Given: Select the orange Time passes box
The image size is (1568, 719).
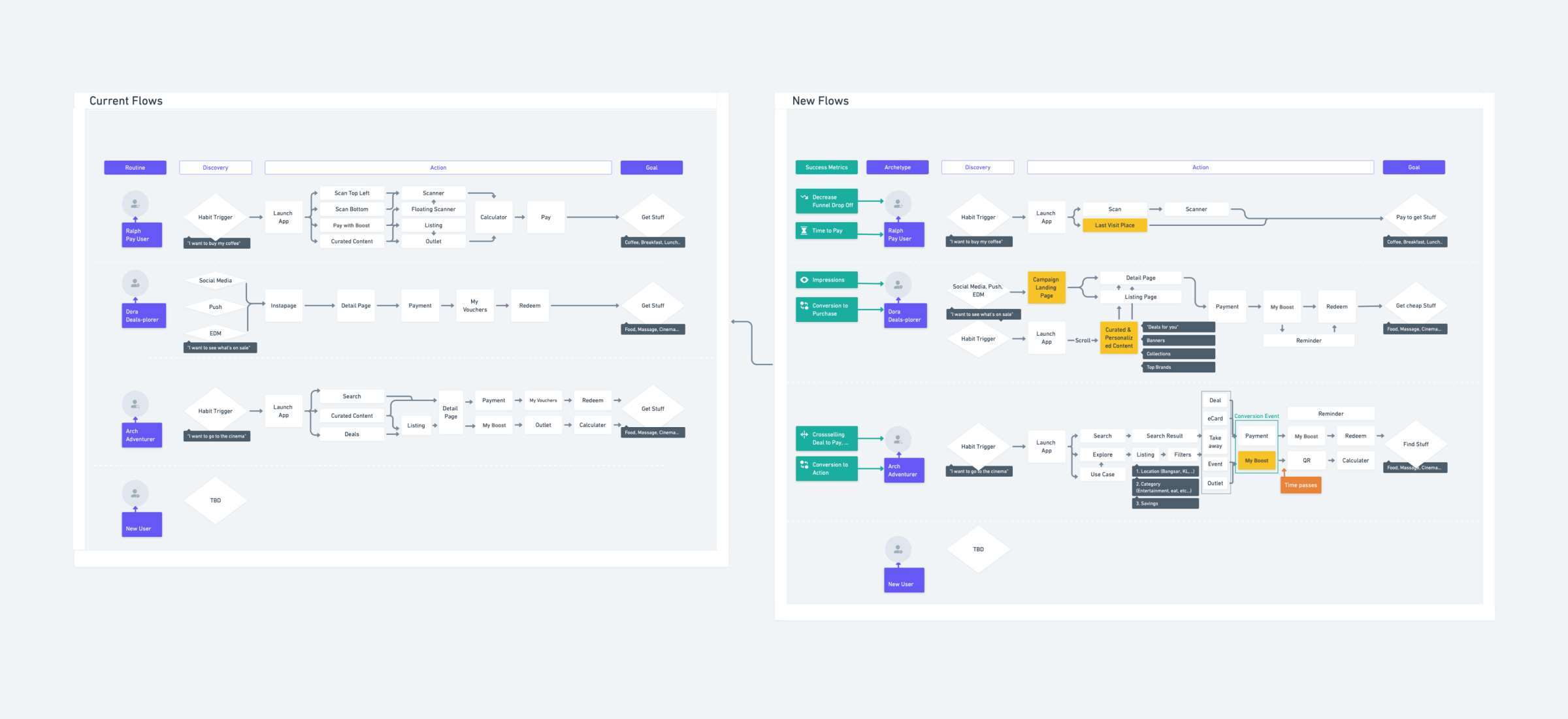Looking at the screenshot, I should click(1300, 485).
